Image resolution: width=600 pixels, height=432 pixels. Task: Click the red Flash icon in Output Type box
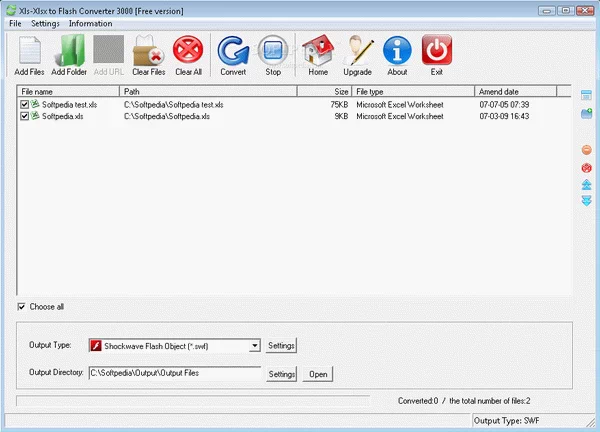coord(96,346)
